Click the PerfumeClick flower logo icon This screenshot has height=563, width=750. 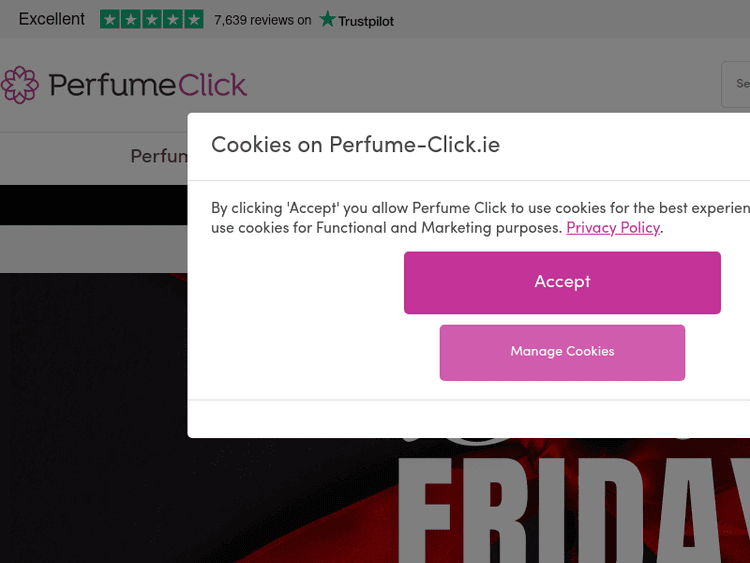(x=19, y=85)
